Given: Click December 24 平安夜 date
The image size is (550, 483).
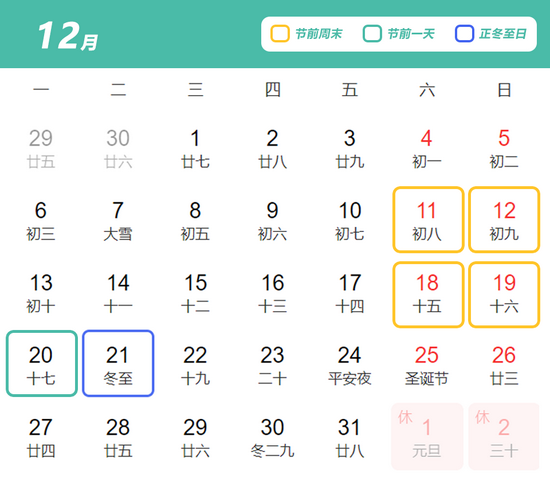Looking at the screenshot, I should click(x=349, y=365).
